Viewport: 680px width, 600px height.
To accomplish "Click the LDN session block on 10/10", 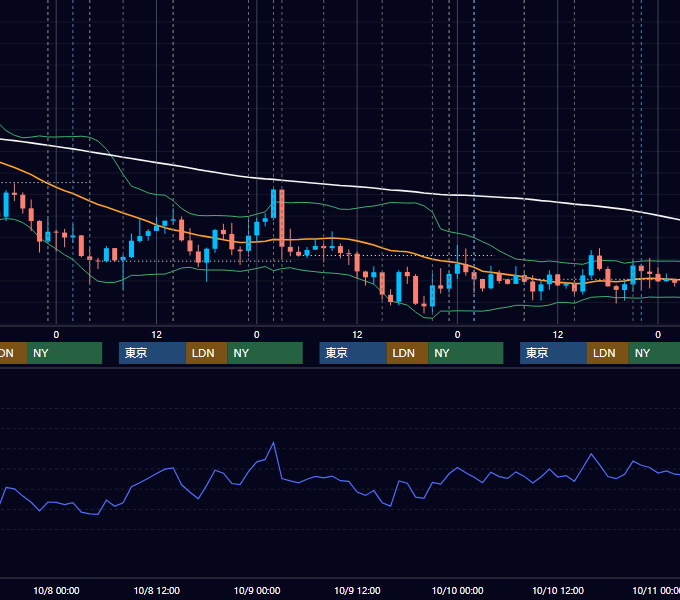I will (608, 353).
